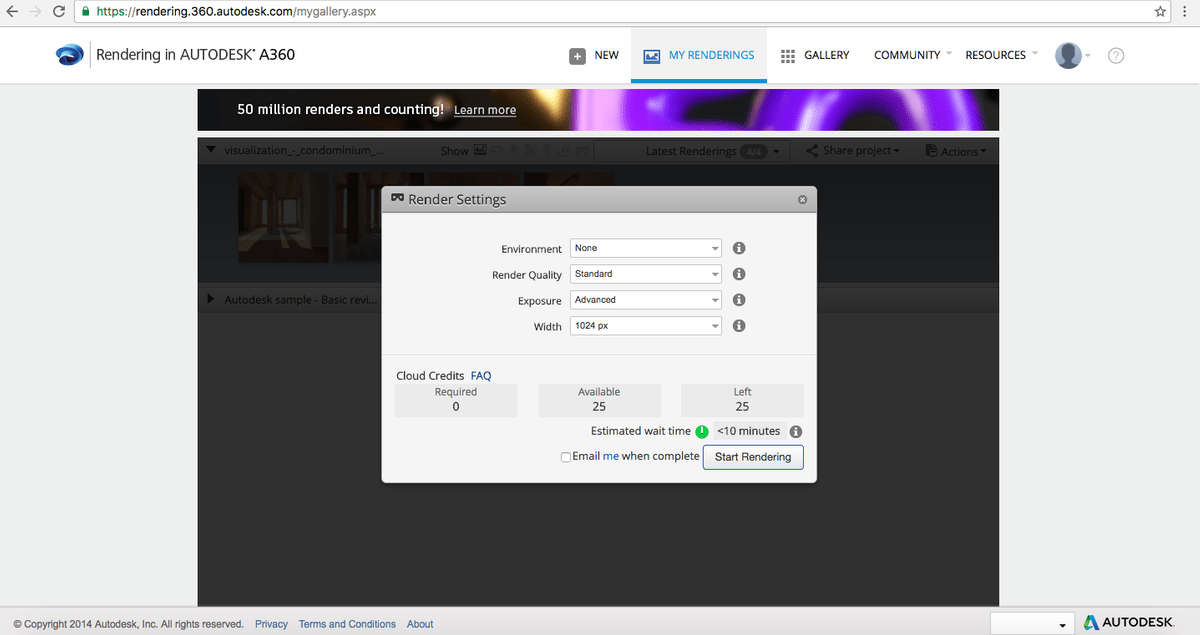This screenshot has height=635, width=1200.
Task: Open the COMMUNITY menu
Action: 912,56
